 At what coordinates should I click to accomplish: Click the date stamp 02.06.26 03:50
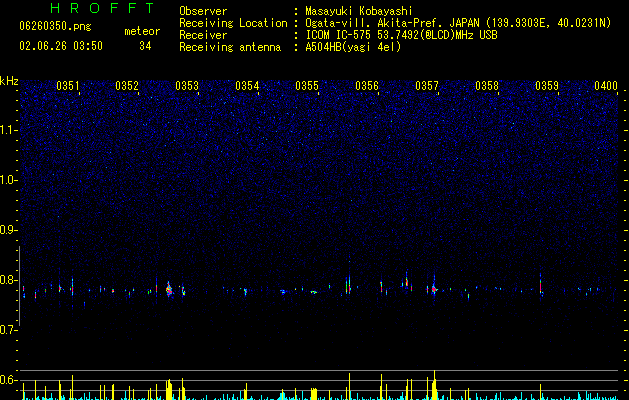tap(61, 46)
